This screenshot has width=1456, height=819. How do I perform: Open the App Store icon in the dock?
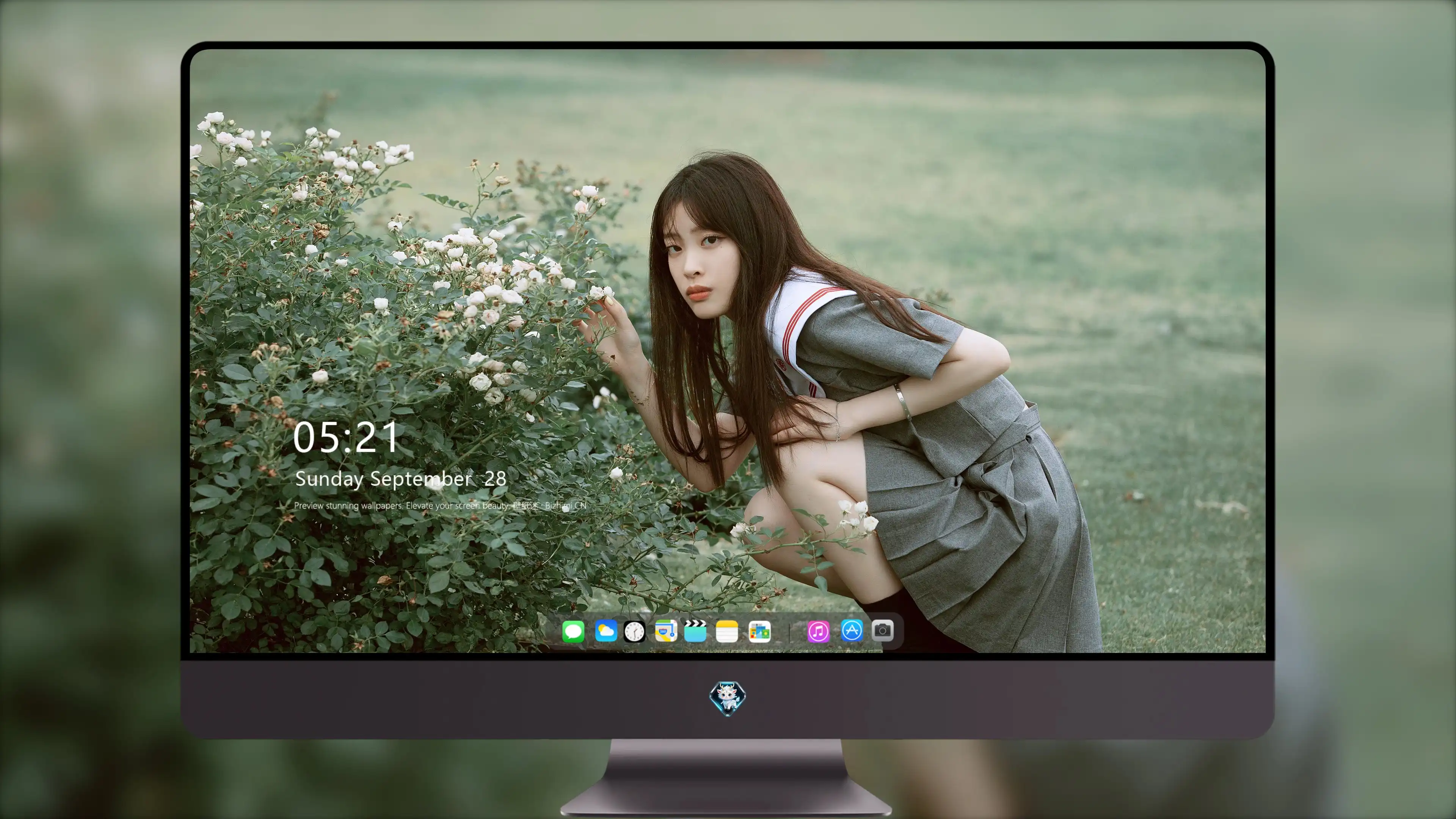coord(851,630)
